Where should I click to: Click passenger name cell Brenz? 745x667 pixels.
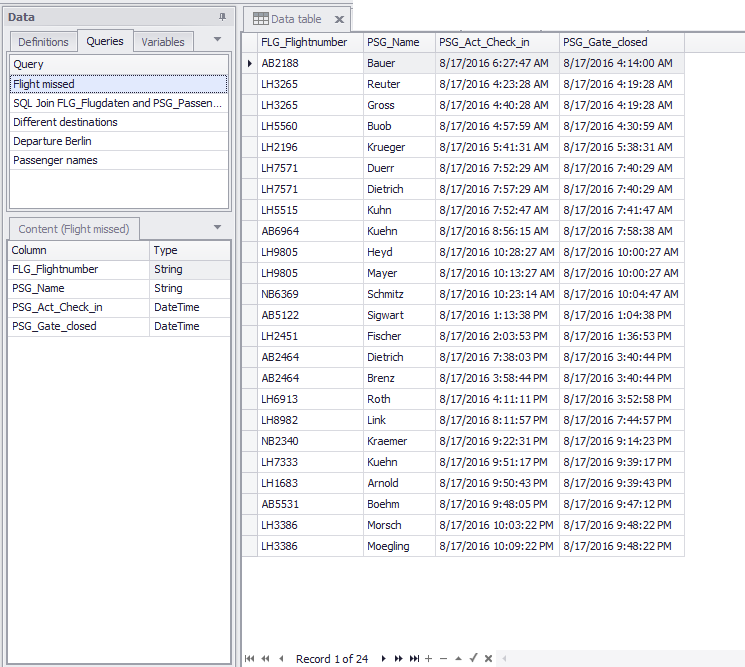pos(399,378)
